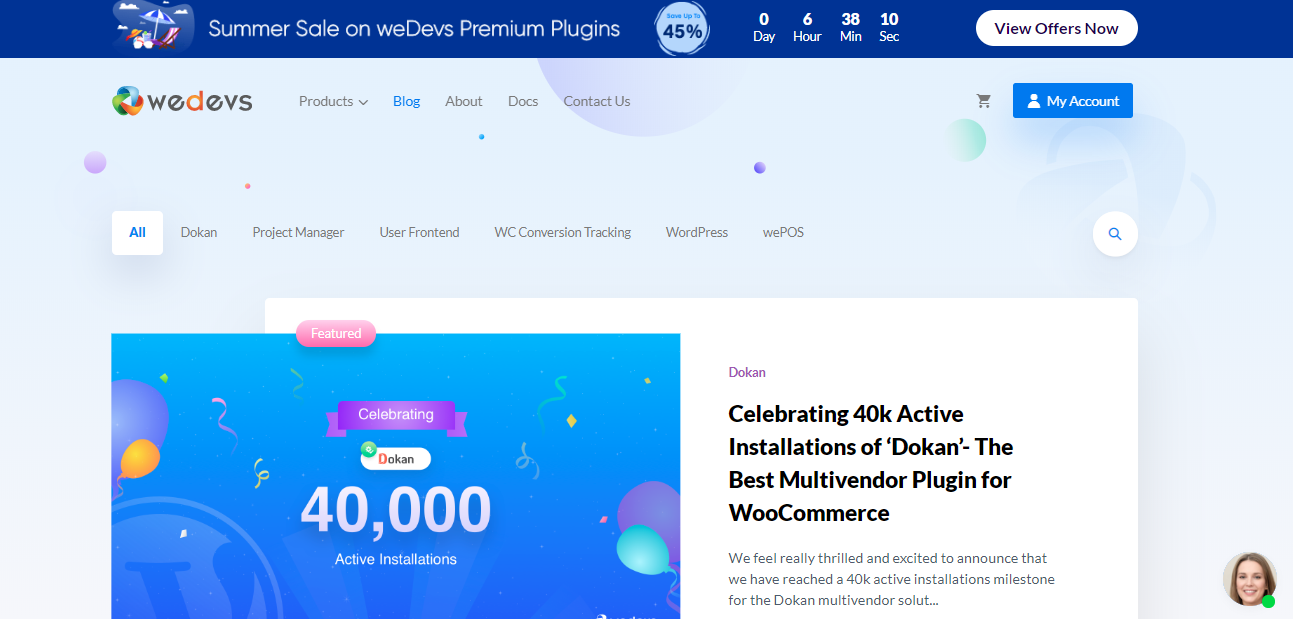Click the beach umbrella sale illustration
This screenshot has width=1293, height=619.
pos(154,26)
